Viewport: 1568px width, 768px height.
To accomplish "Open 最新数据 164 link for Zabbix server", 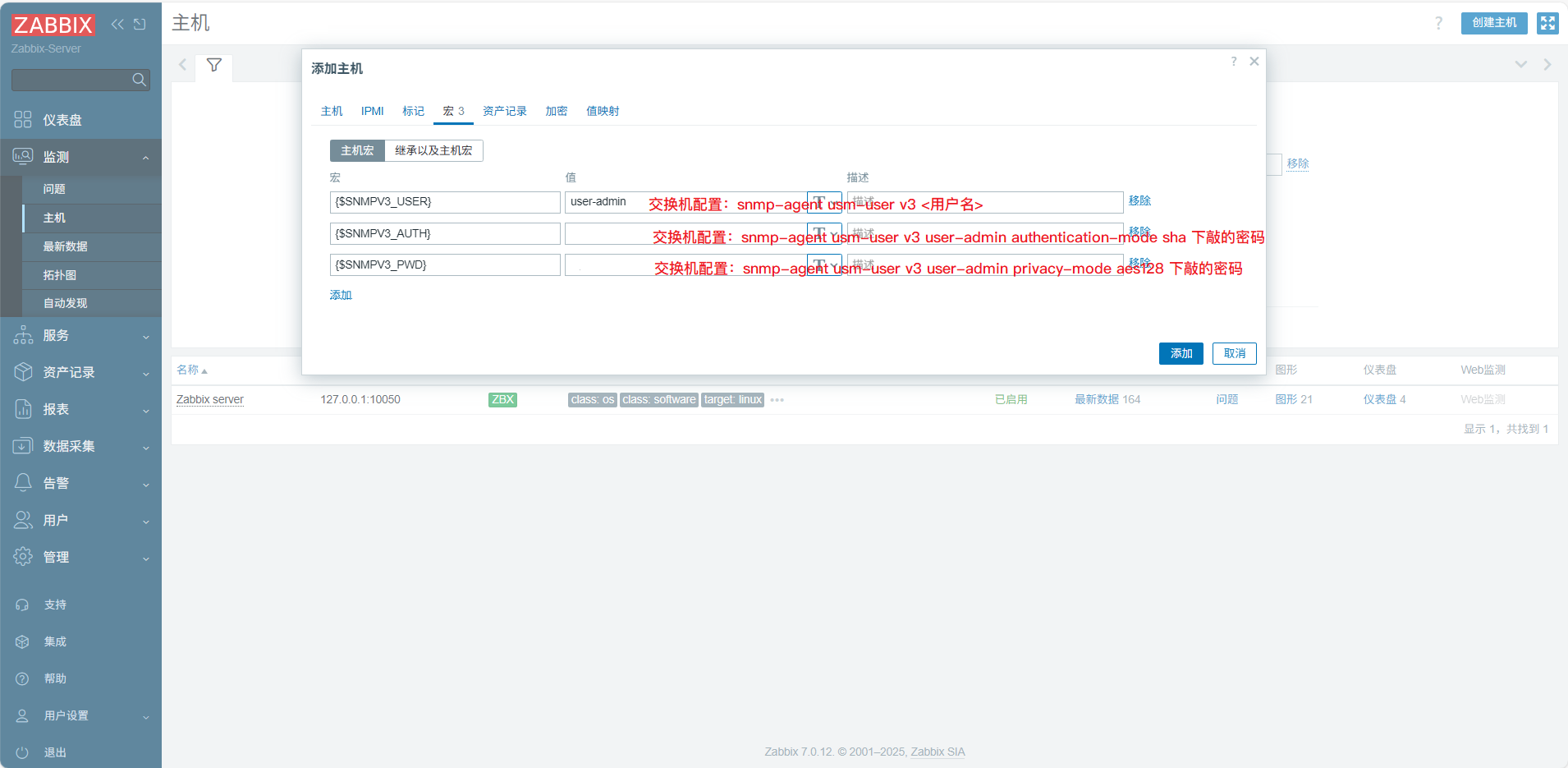I will 1107,400.
